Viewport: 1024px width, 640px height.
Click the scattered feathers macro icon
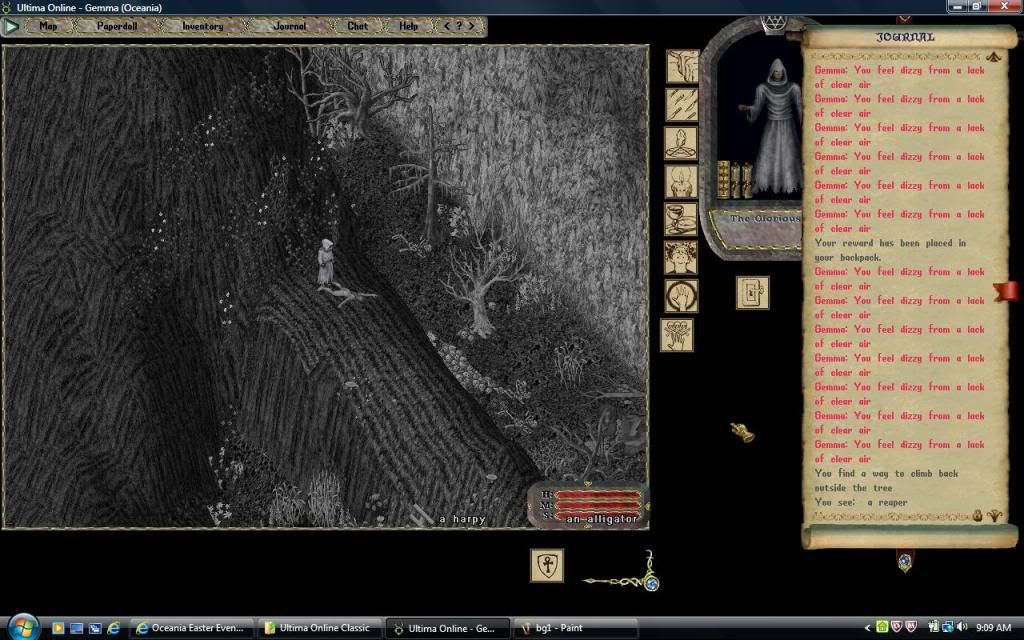[x=682, y=104]
